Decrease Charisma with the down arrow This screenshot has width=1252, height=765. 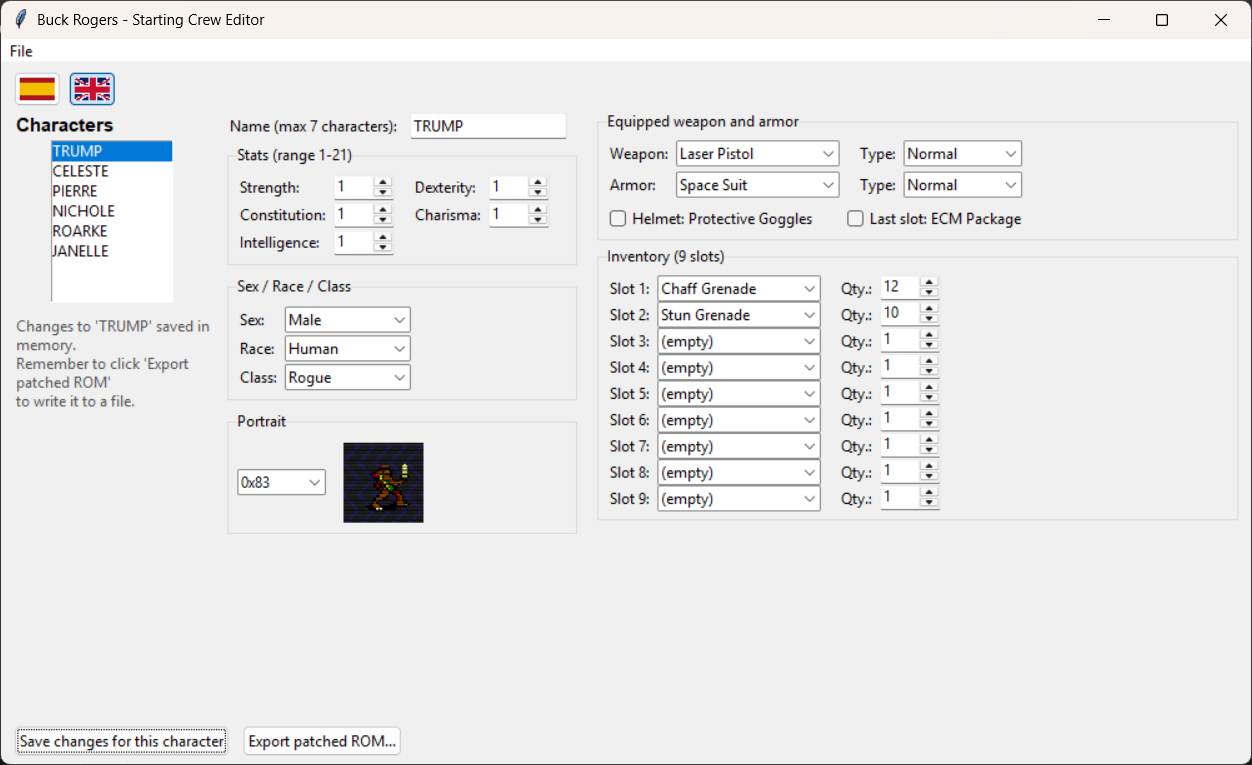point(538,220)
